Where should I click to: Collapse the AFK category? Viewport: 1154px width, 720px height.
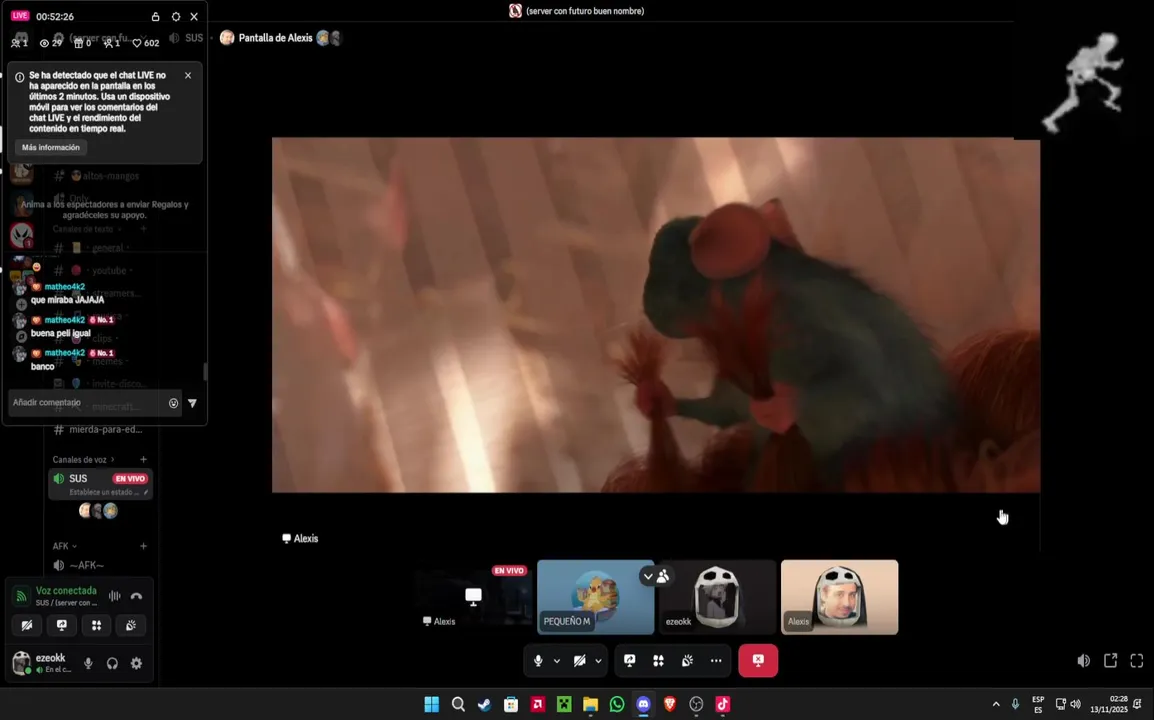[64, 546]
